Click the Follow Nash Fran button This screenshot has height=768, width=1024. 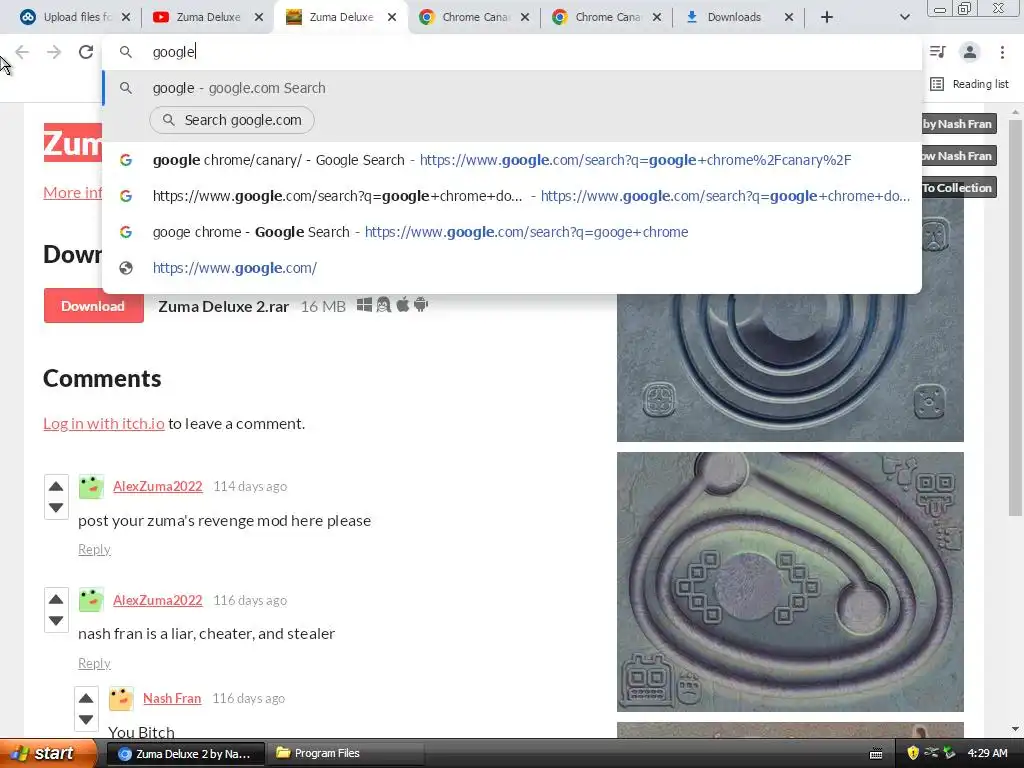[x=959, y=155]
